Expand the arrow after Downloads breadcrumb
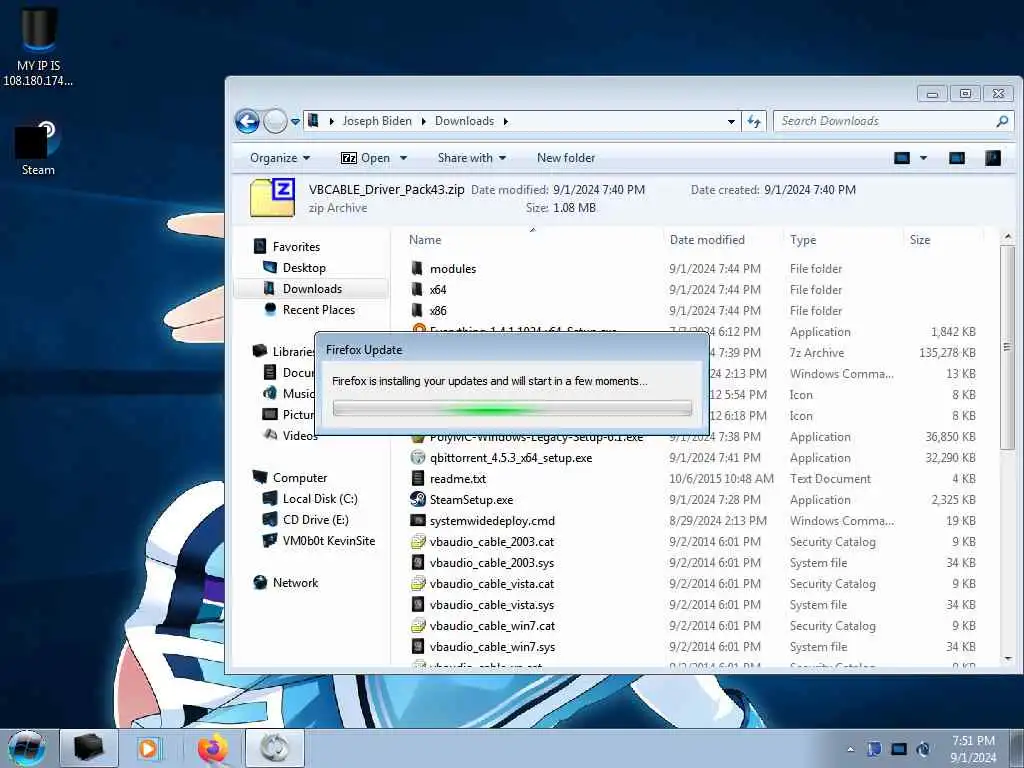This screenshot has height=768, width=1024. point(505,121)
